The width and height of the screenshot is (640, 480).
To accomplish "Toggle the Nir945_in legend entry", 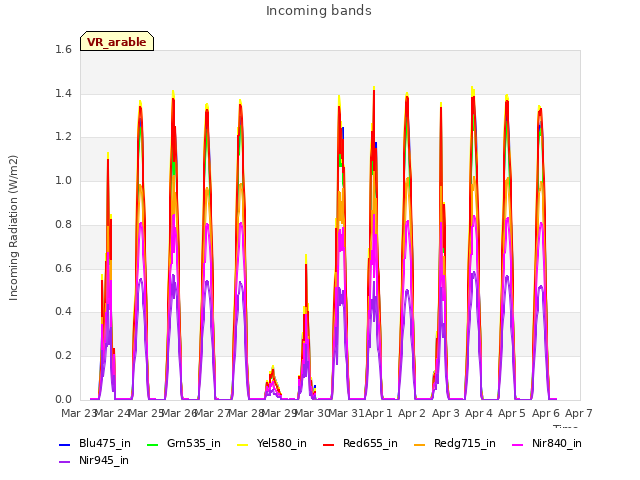I will point(94,461).
